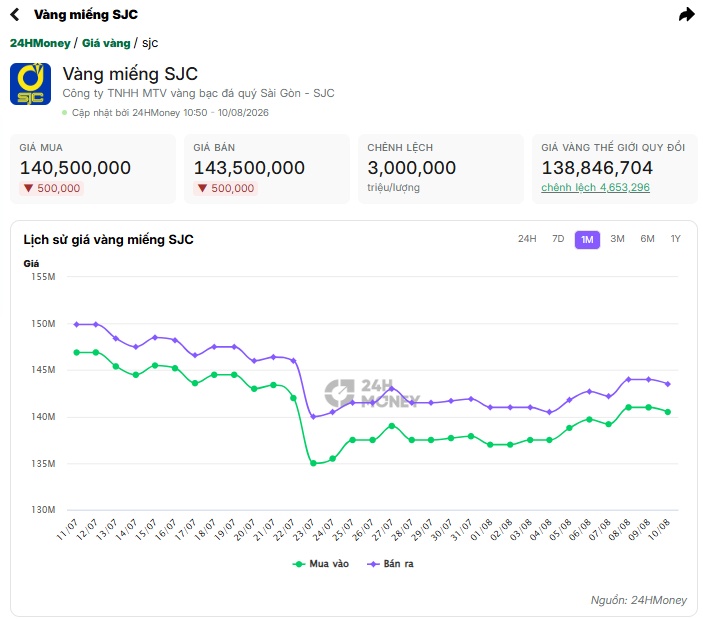The height and width of the screenshot is (619, 703).
Task: Click the Cập nhật bởi 24HMoney timestamp
Action: point(170,113)
